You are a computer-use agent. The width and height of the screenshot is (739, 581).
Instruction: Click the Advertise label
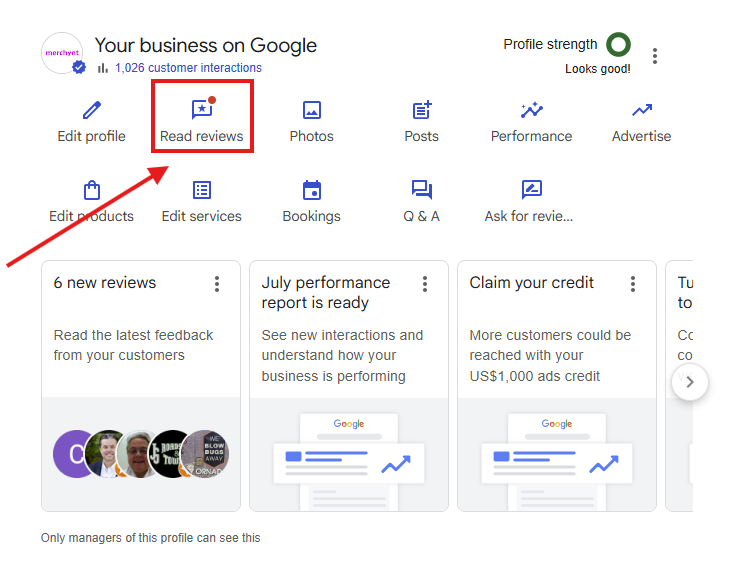tap(641, 136)
